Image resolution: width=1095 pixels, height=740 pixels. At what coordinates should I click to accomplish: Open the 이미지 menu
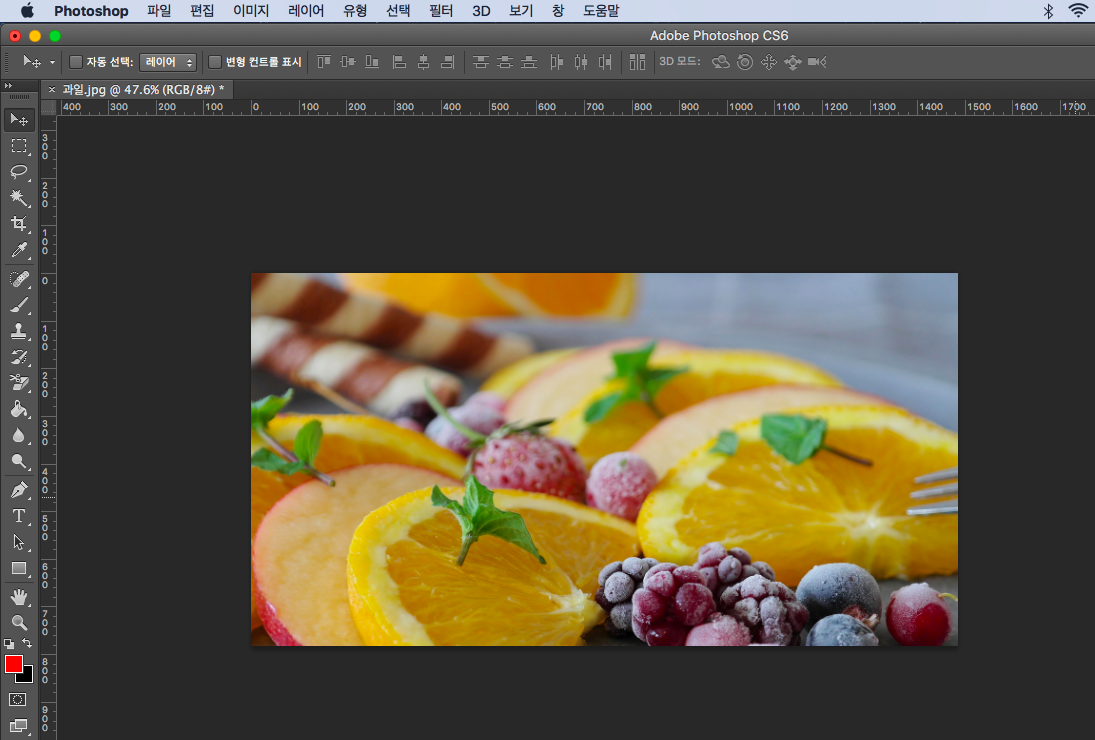pos(251,11)
